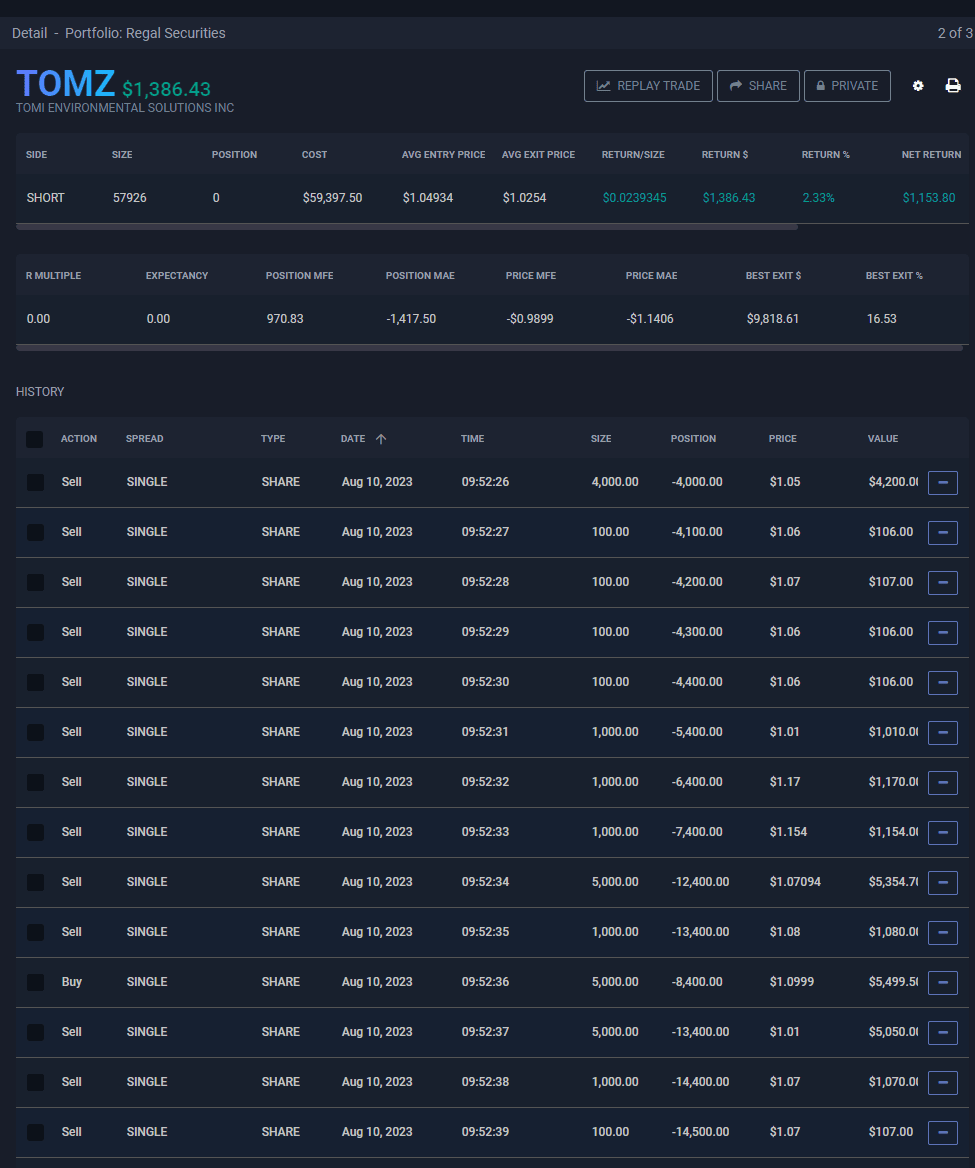Screen dimensions: 975x1168
Task: Share this TOMZ trade
Action: click(x=758, y=86)
